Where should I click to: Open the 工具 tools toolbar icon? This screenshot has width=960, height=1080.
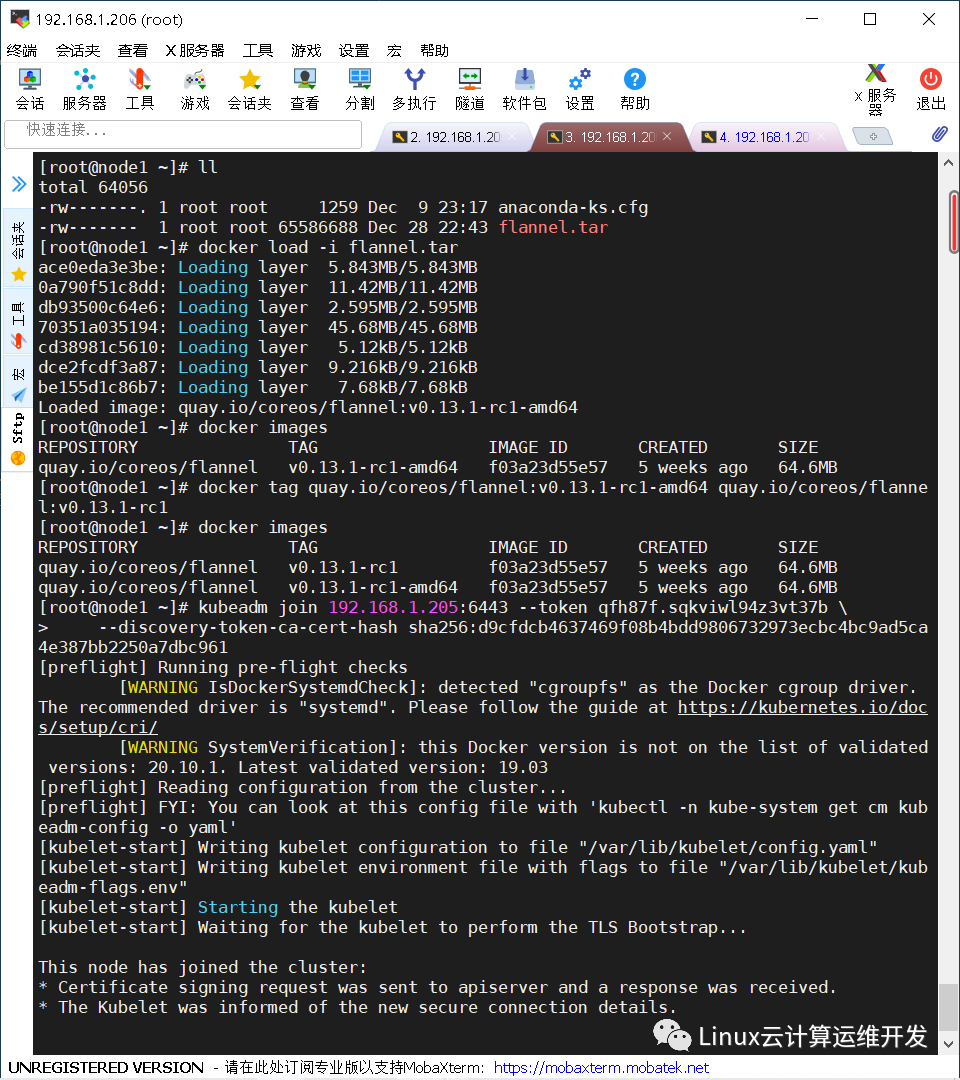pos(140,90)
